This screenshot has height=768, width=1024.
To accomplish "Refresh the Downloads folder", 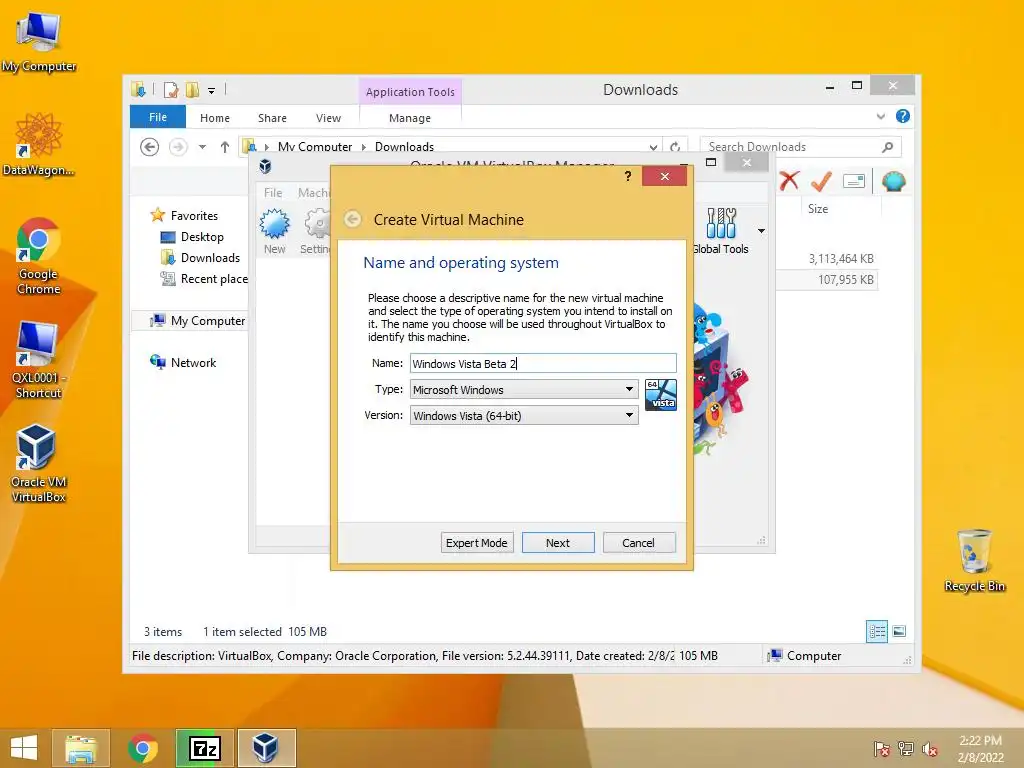I will coord(675,147).
